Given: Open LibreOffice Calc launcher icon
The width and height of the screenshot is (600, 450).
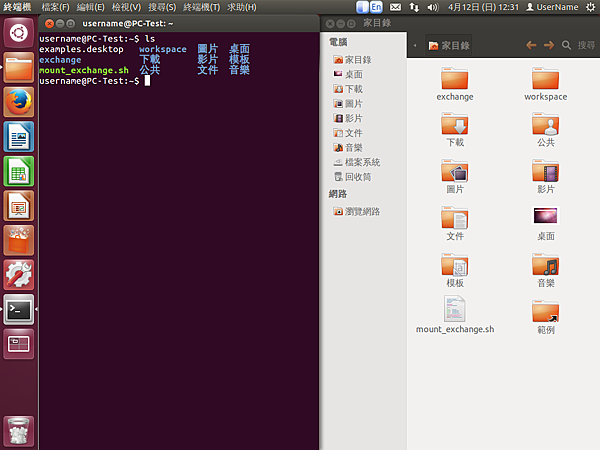Looking at the screenshot, I should coord(18,171).
